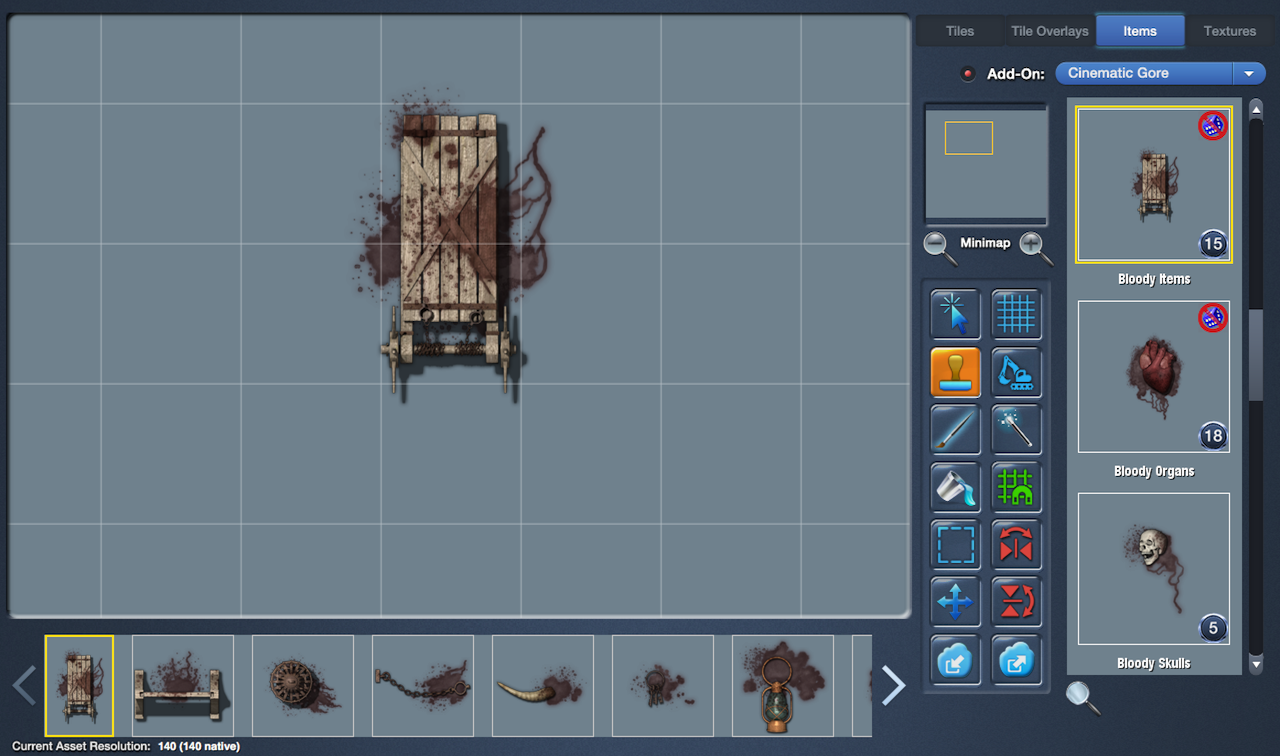Open the Cinematic Gore add-on dropdown
Image resolution: width=1280 pixels, height=756 pixels.
(x=1160, y=73)
